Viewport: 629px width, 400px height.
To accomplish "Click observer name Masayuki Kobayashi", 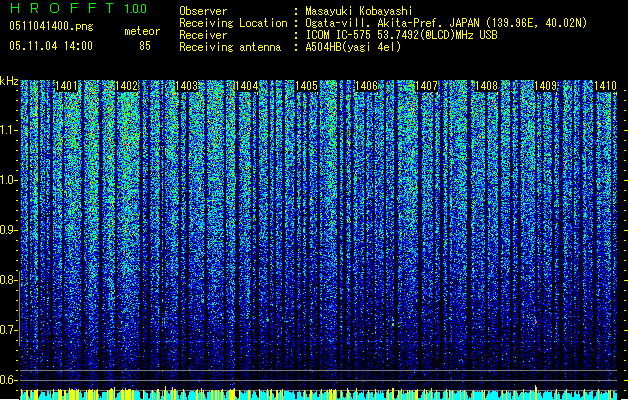I will 359,11.
